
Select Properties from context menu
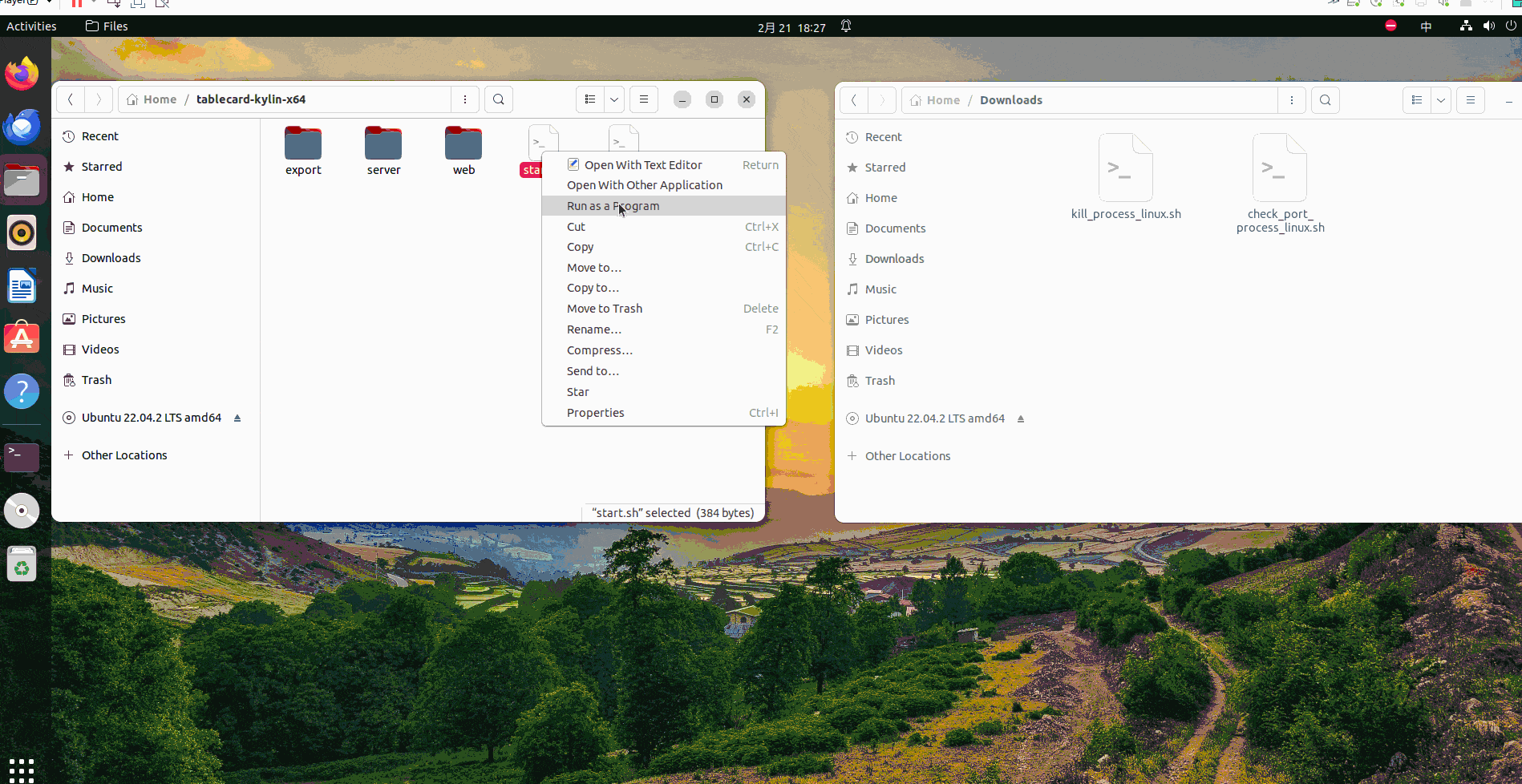click(595, 413)
